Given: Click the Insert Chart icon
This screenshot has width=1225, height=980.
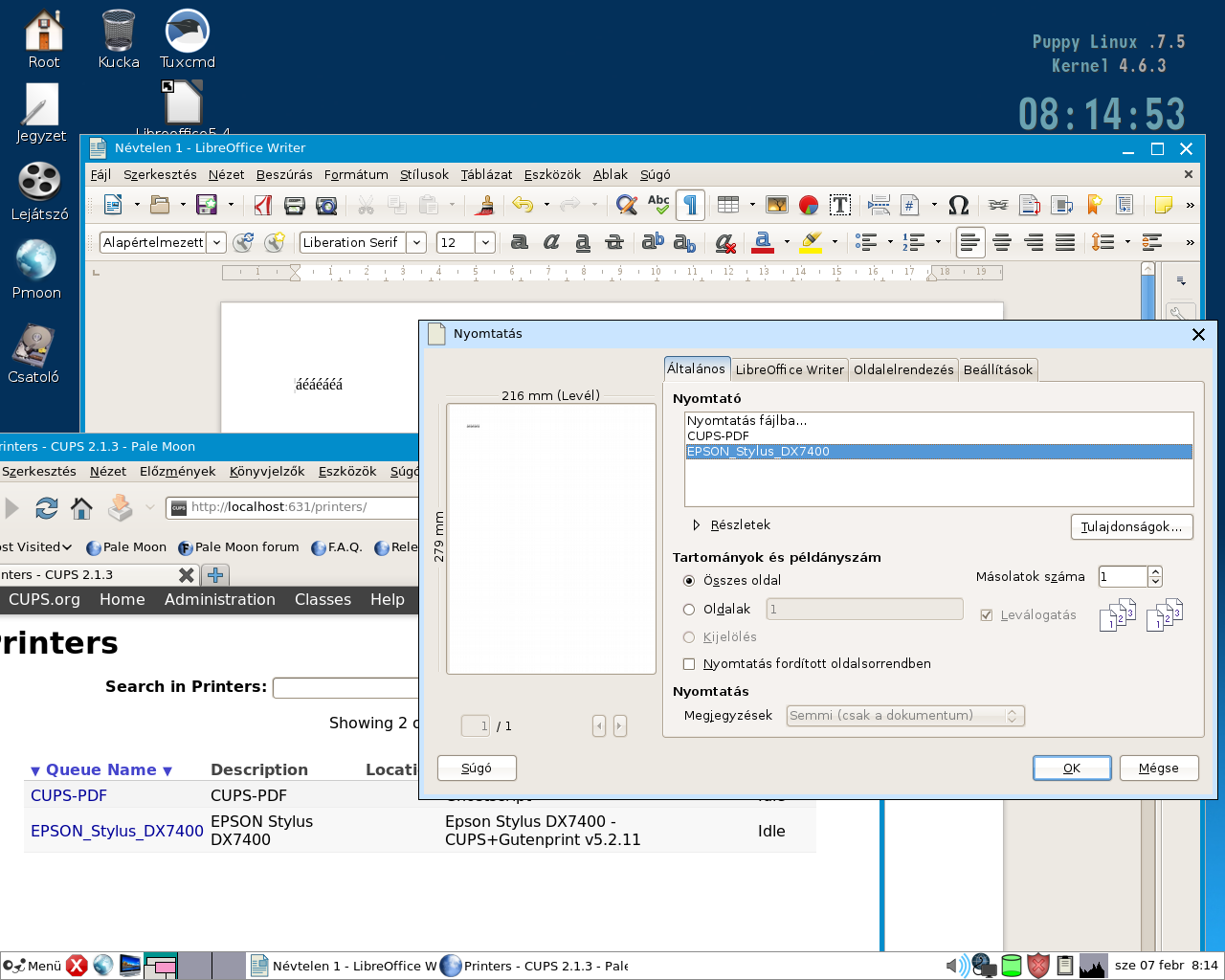Looking at the screenshot, I should (x=809, y=205).
